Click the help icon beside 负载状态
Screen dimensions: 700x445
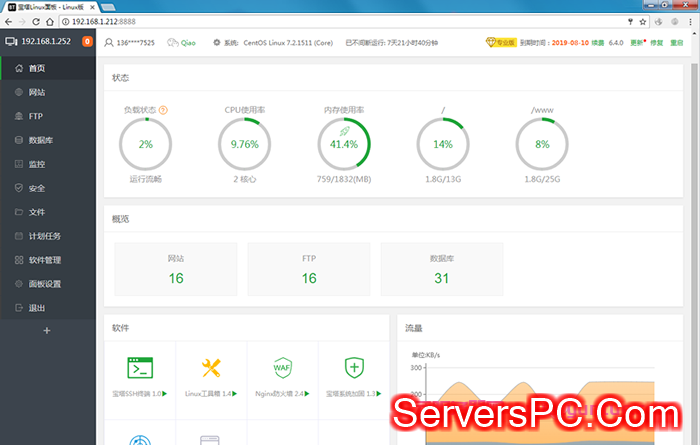coord(163,110)
